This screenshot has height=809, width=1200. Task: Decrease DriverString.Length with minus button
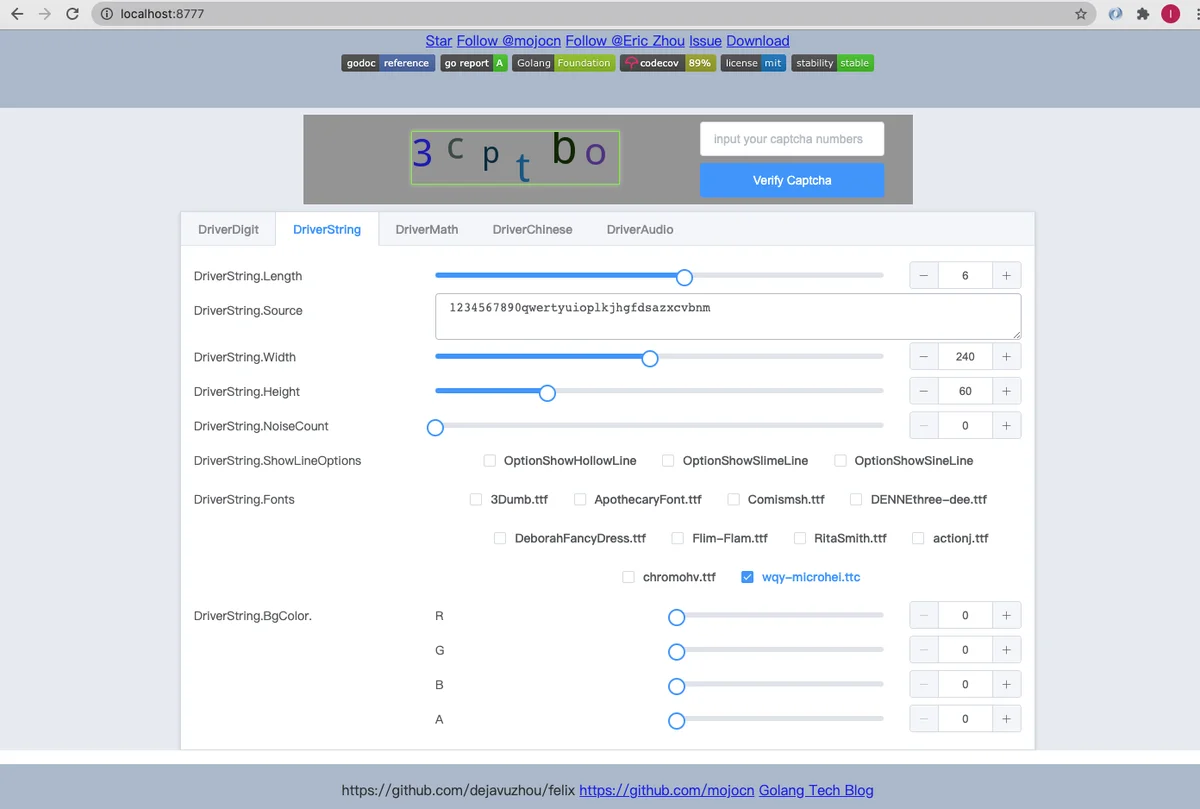coord(924,276)
